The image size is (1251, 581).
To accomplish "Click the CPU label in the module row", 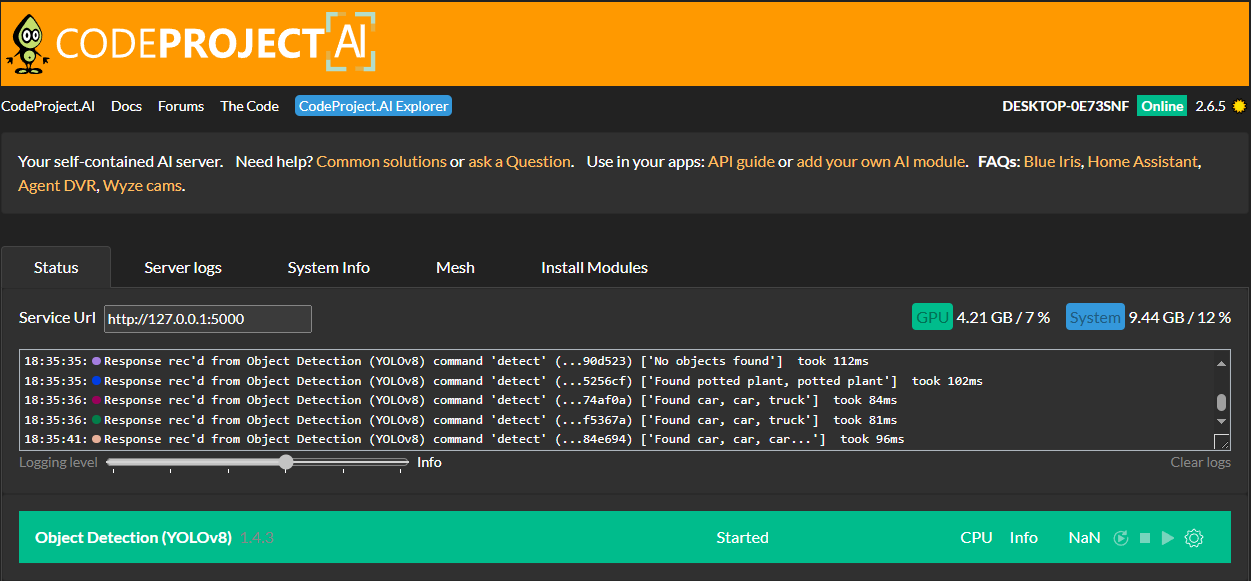I will (976, 538).
